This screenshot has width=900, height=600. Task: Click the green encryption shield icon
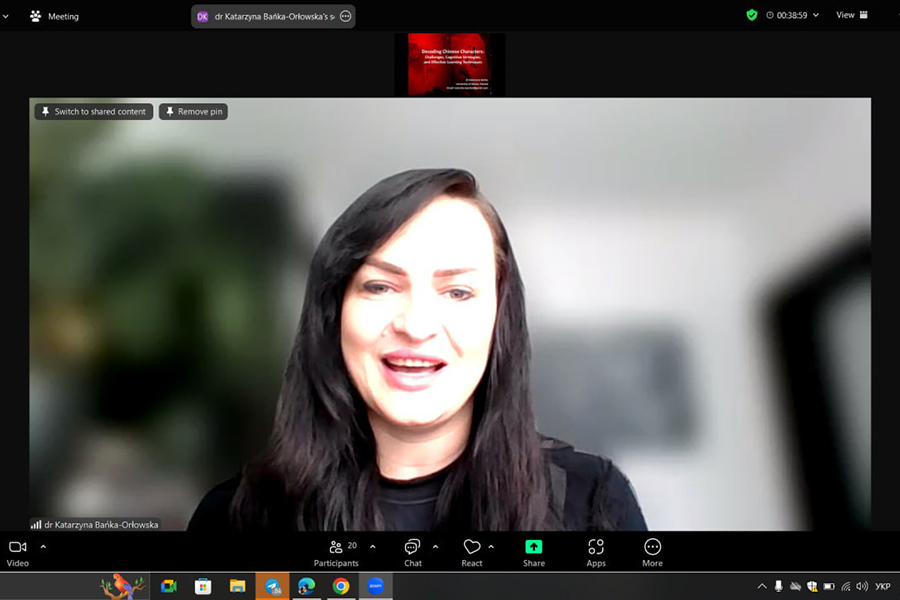tap(751, 16)
